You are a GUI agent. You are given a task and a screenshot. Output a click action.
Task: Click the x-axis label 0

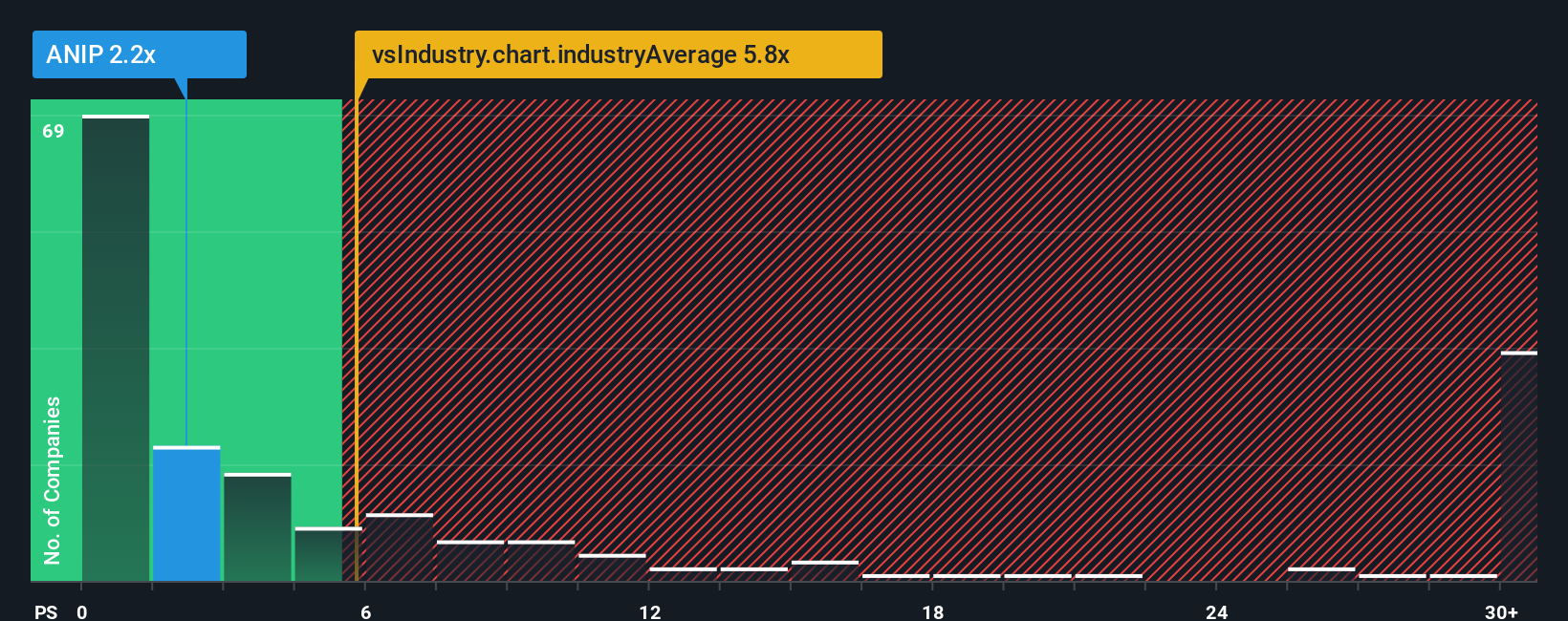click(x=82, y=611)
